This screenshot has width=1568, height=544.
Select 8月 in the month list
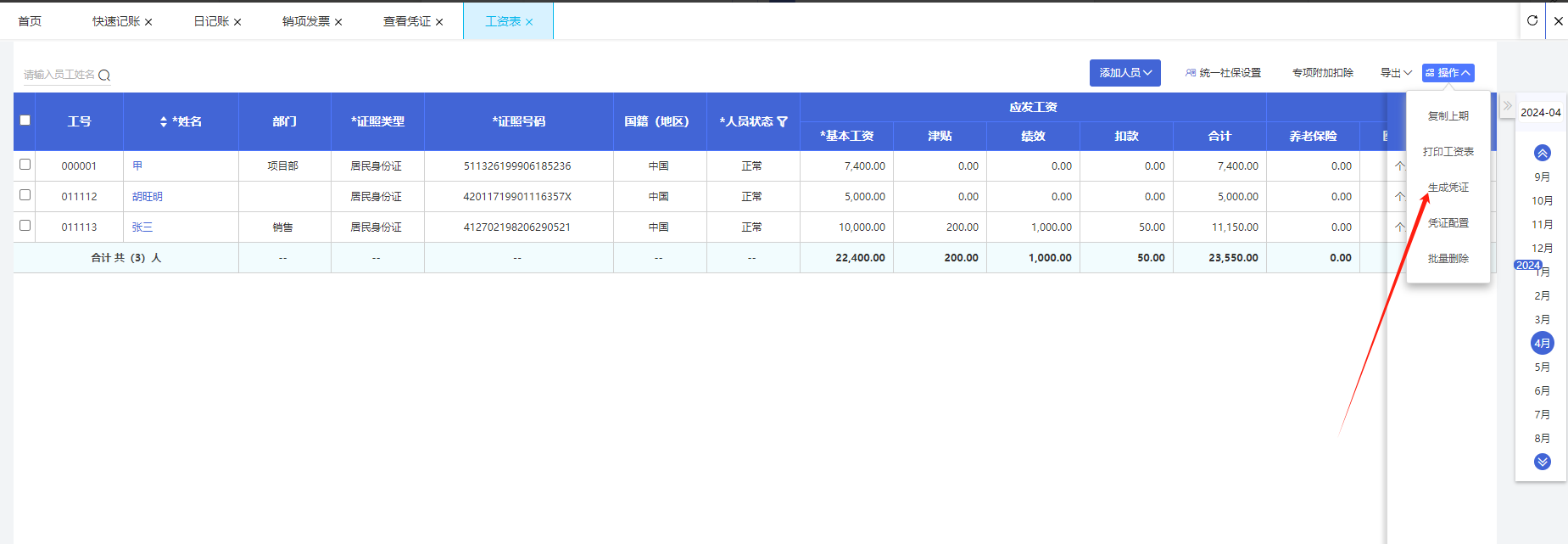pyautogui.click(x=1543, y=438)
